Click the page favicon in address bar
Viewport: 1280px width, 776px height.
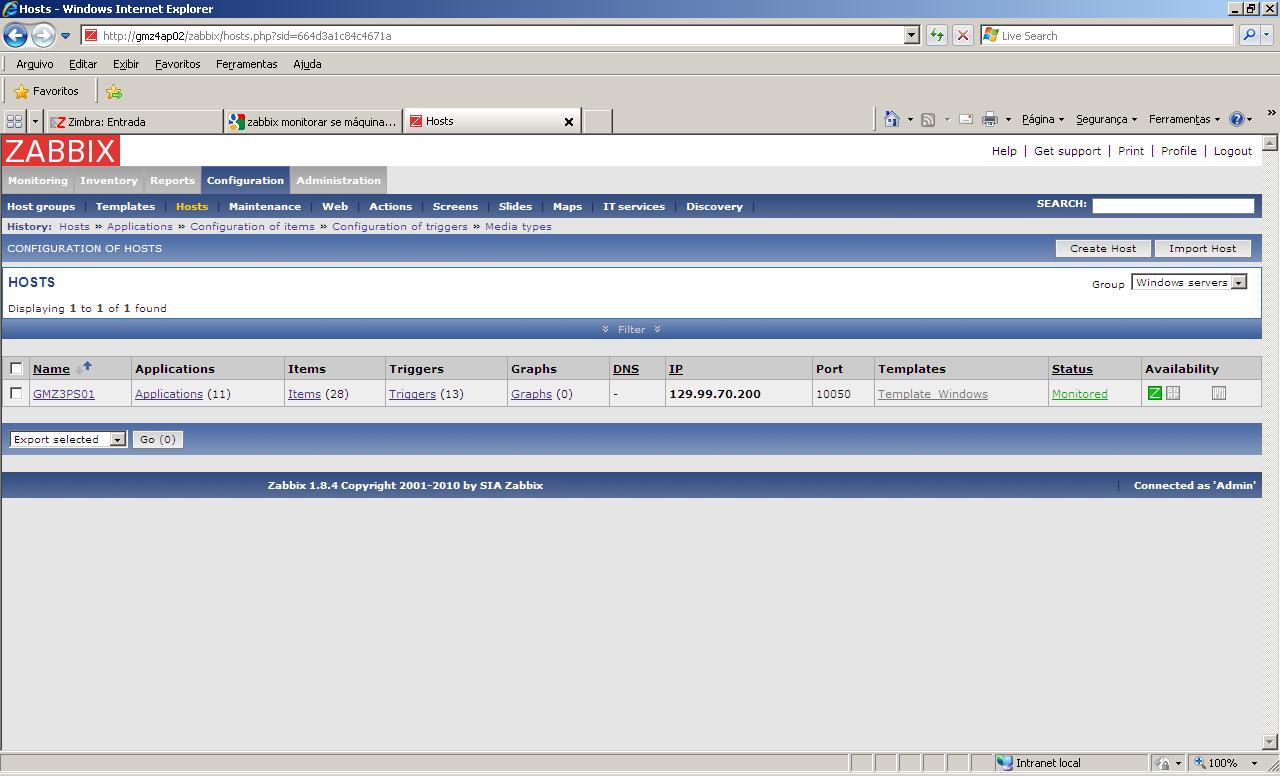coord(91,36)
